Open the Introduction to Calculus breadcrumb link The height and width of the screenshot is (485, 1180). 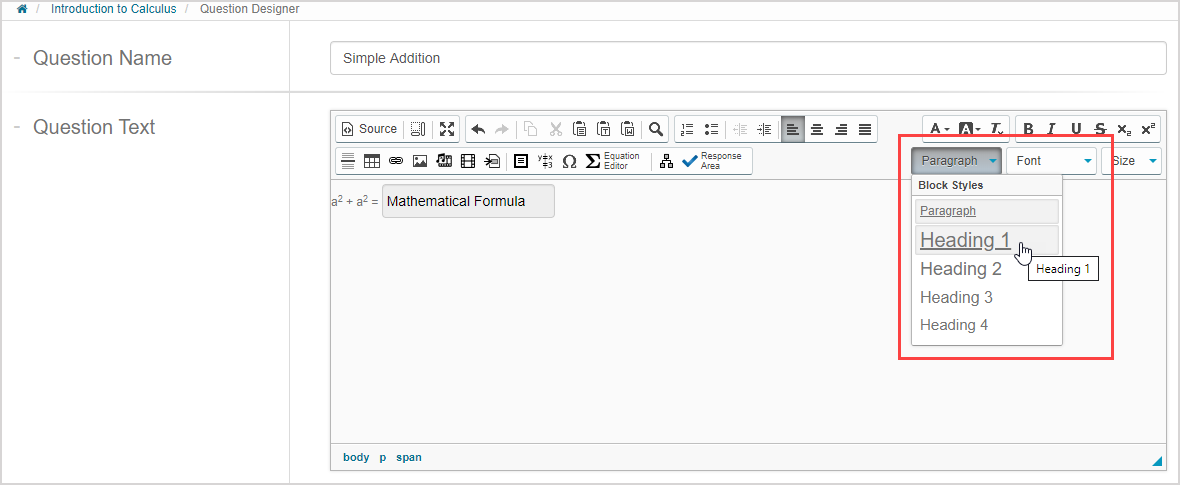point(113,9)
